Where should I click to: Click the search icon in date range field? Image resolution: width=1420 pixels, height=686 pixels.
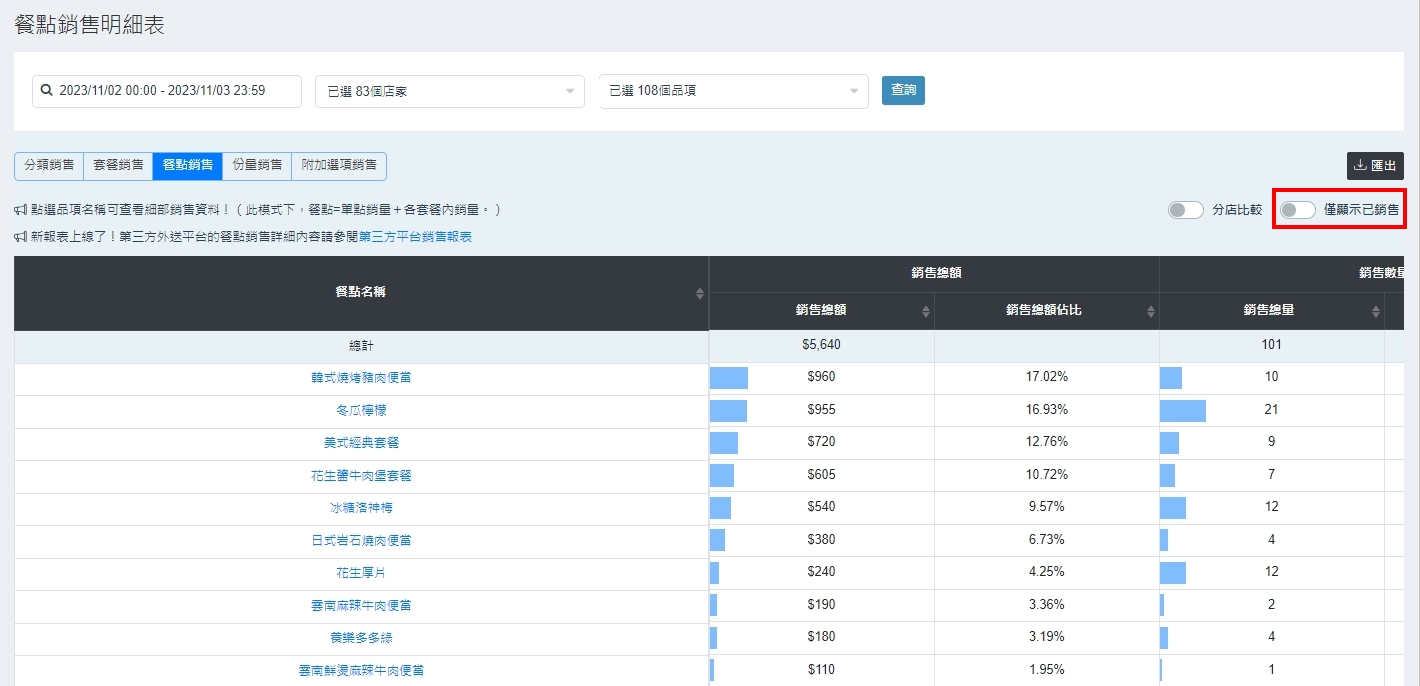[46, 91]
